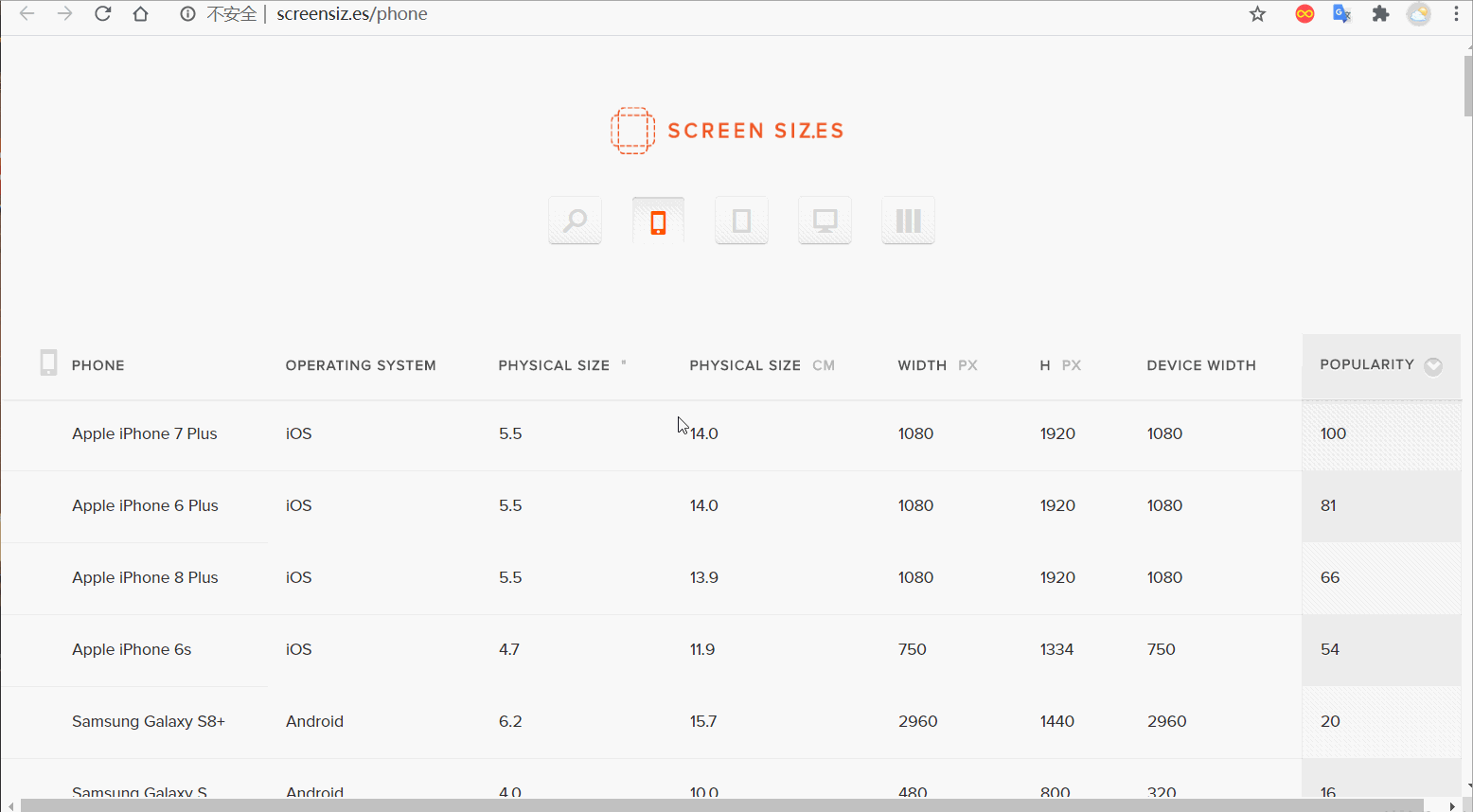1473x812 pixels.
Task: Bookmark this page with the star icon
Action: 1257,14
